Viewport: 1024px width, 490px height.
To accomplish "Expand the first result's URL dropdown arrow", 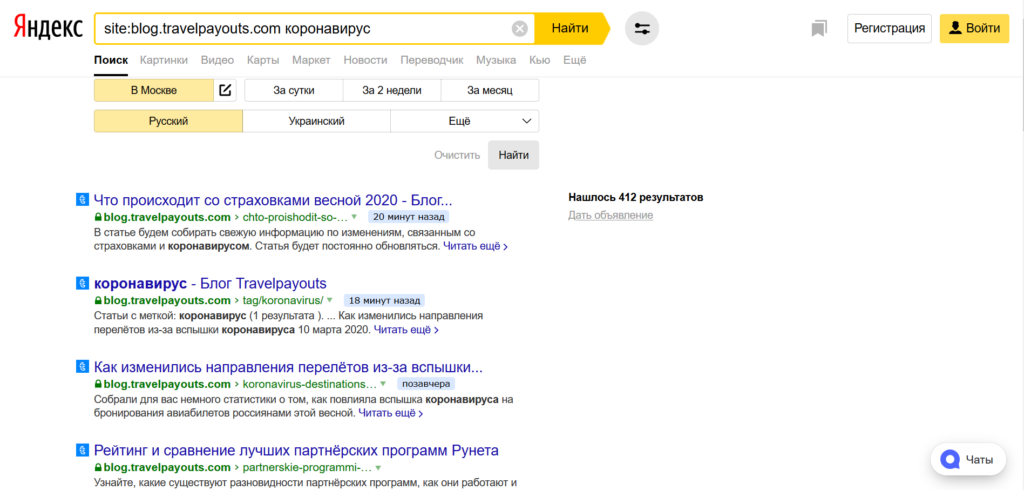I will [354, 216].
